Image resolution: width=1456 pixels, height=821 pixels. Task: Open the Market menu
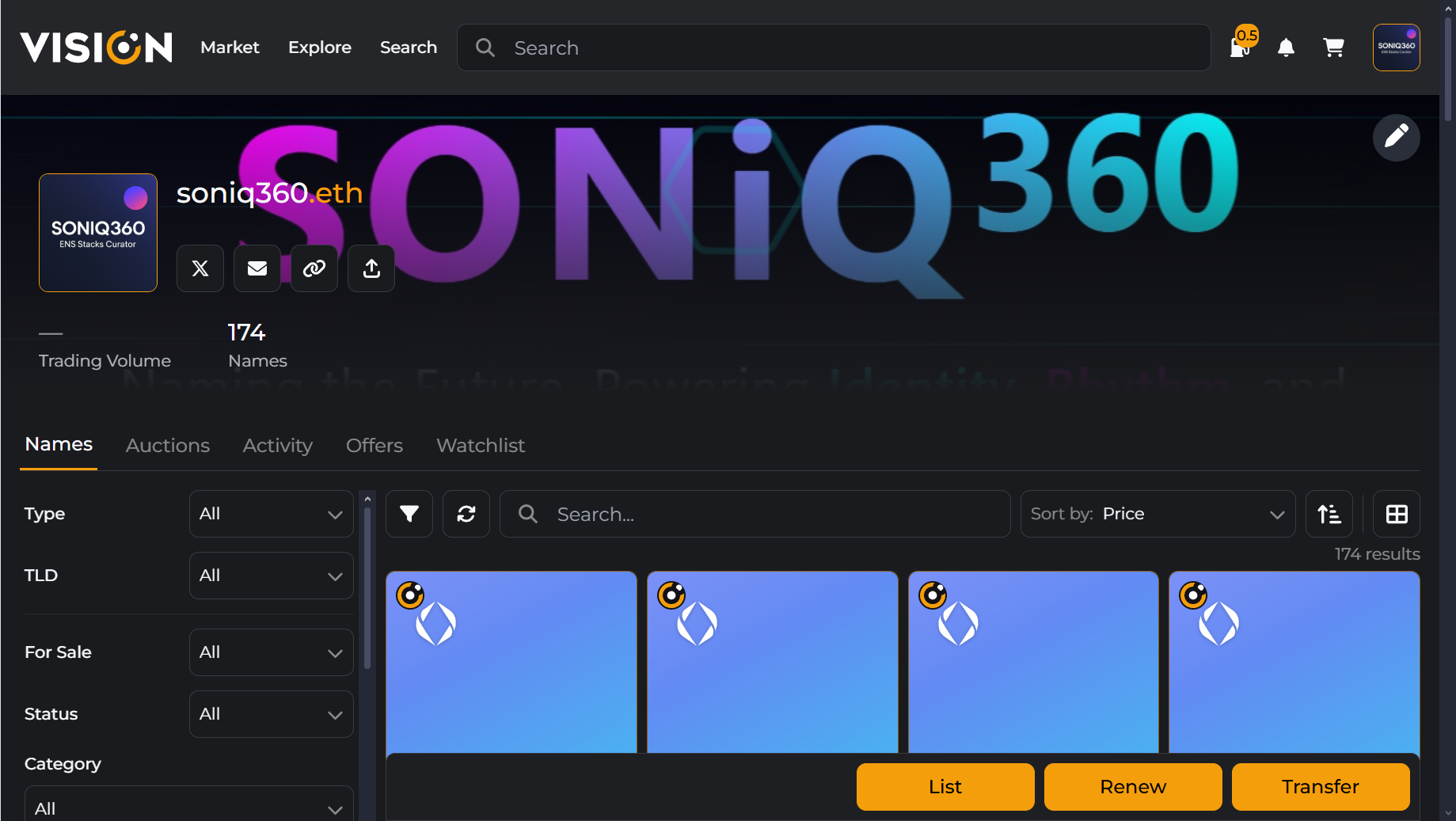click(230, 48)
